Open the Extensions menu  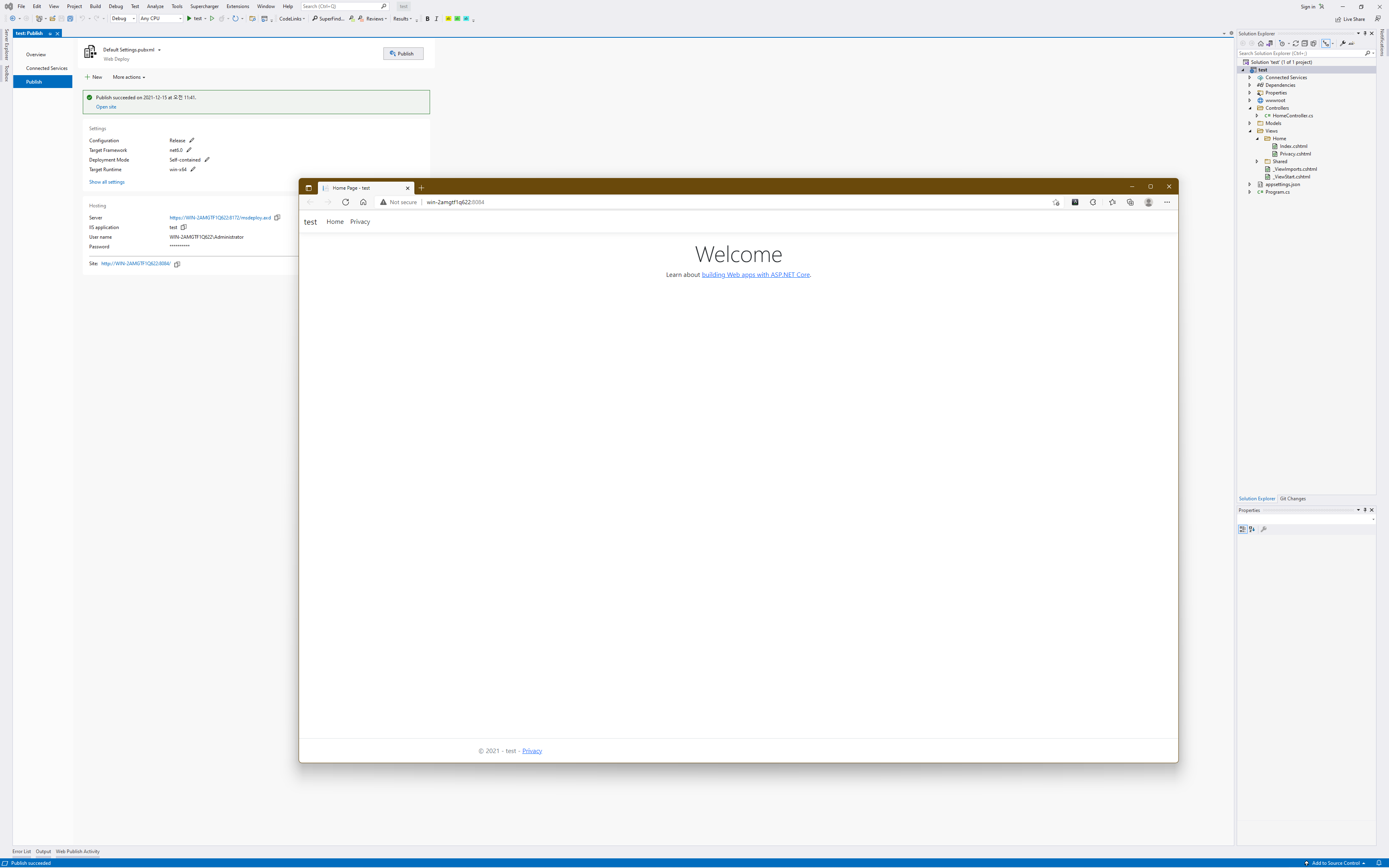(238, 6)
